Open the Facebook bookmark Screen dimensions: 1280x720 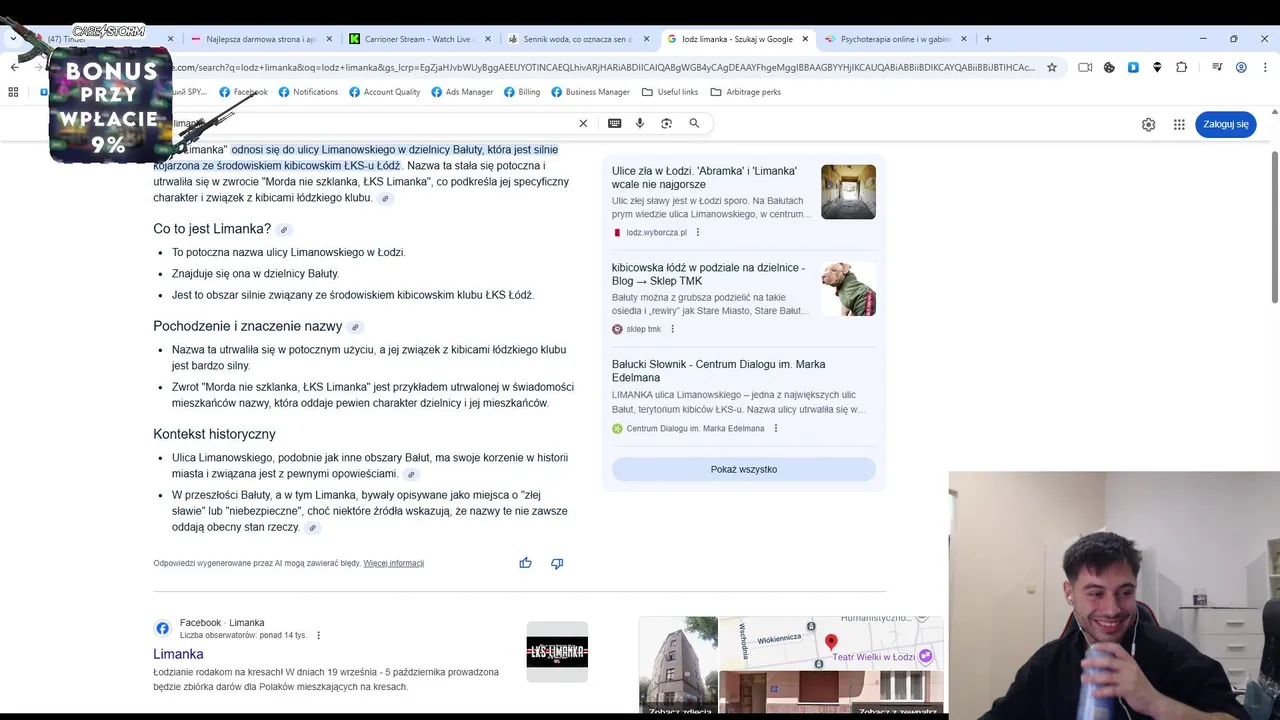click(244, 92)
